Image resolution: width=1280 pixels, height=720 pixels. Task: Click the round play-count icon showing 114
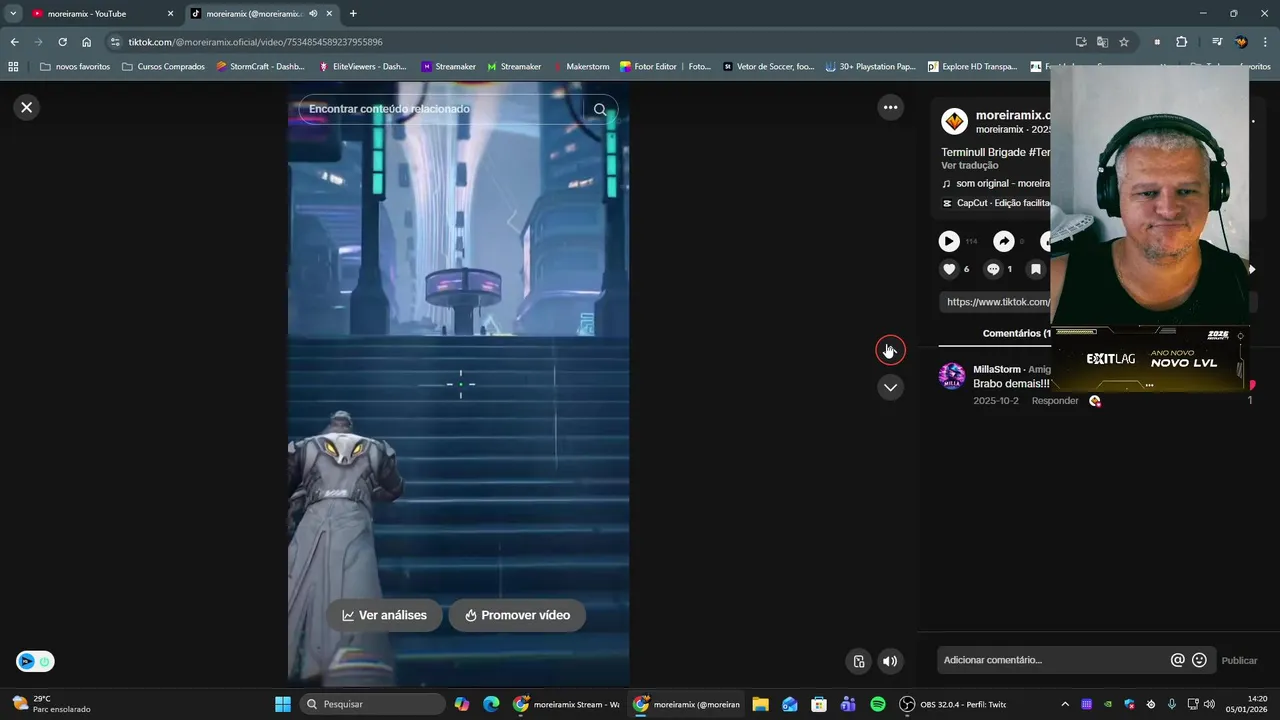[949, 241]
